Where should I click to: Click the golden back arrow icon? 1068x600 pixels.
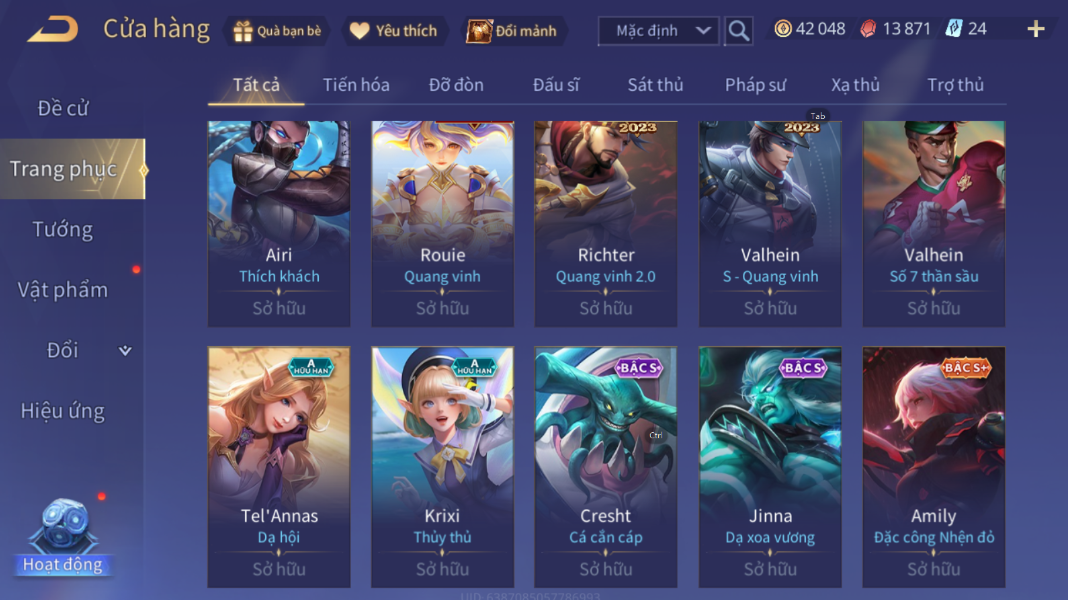pos(52,30)
